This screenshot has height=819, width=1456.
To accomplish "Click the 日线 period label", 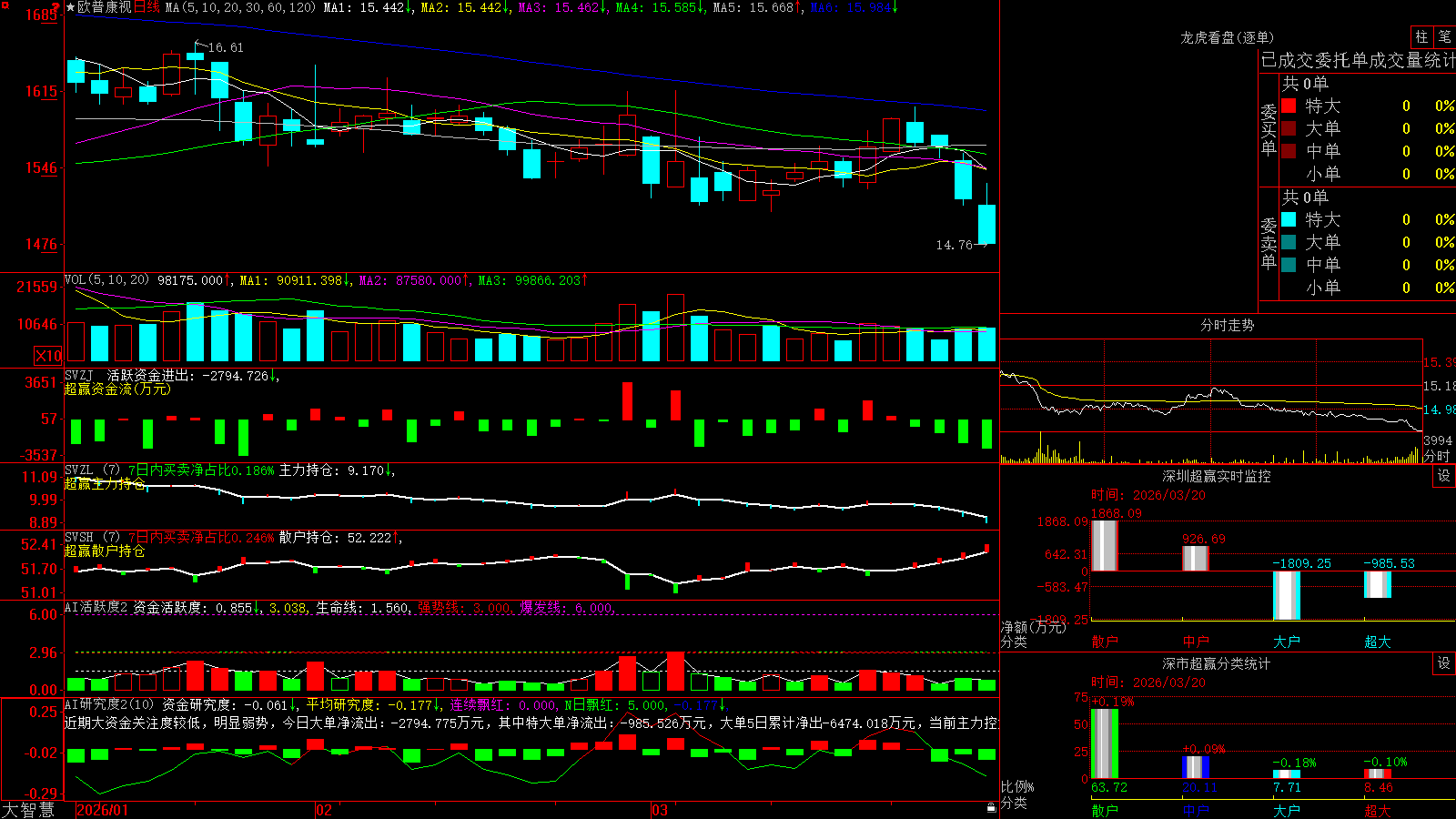I will [147, 7].
